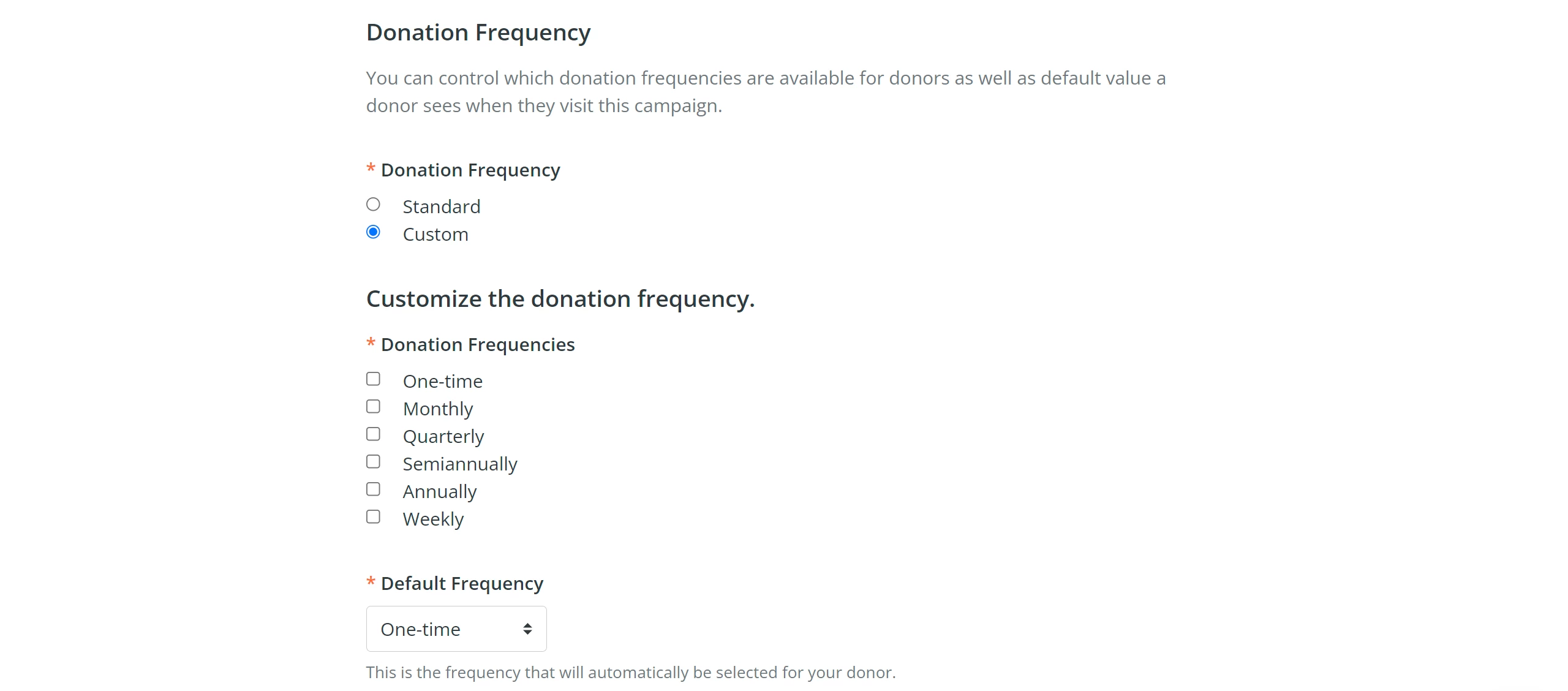Click the Donation Frequency page heading
Viewport: 1568px width, 691px height.
click(x=478, y=32)
